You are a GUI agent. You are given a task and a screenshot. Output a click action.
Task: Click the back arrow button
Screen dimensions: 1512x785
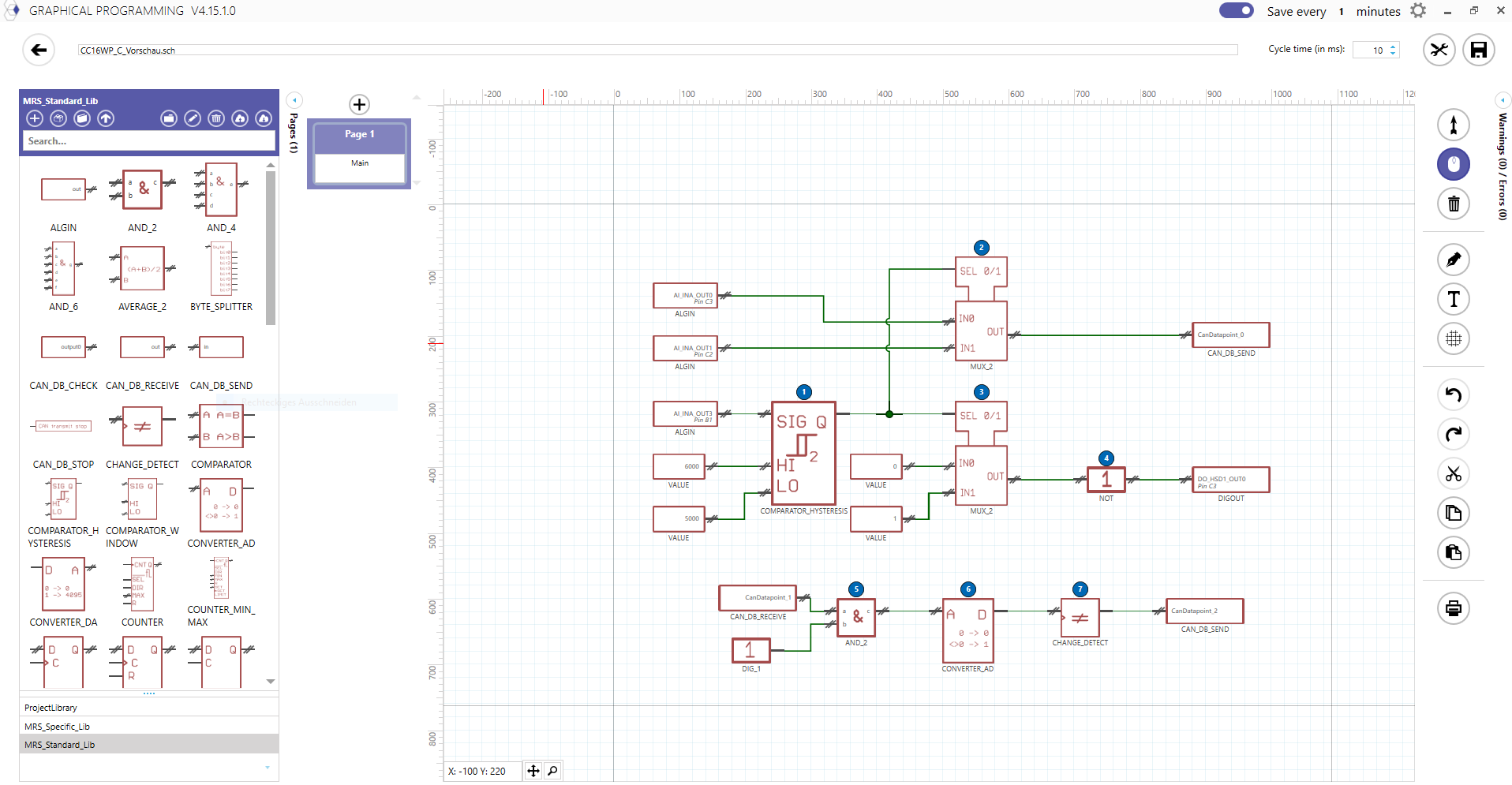coord(39,50)
